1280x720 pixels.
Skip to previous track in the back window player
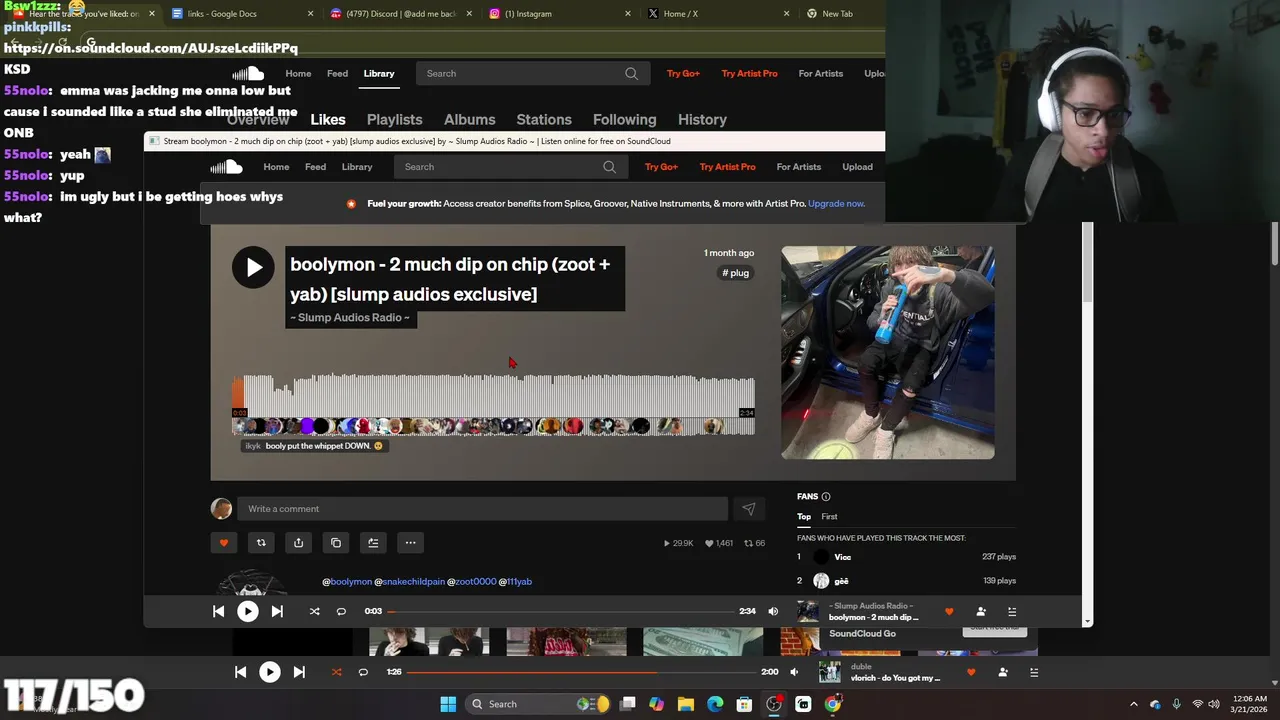coord(240,672)
